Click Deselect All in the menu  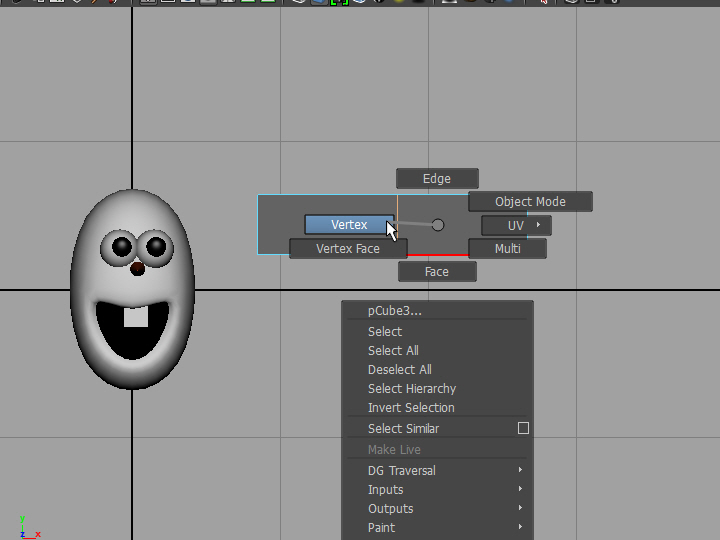(x=400, y=370)
